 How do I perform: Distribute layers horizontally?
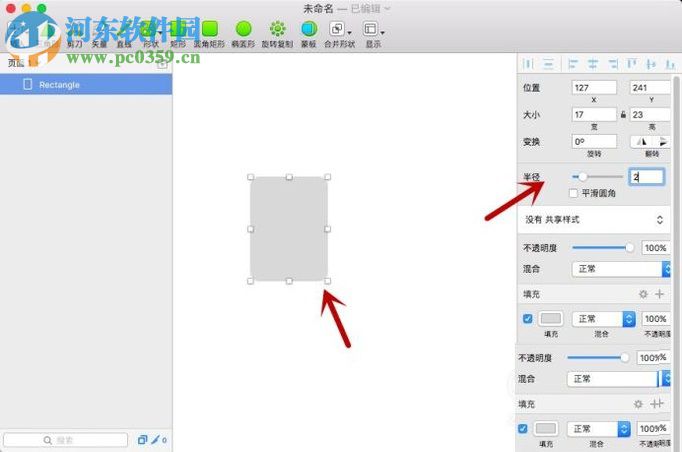click(x=528, y=64)
